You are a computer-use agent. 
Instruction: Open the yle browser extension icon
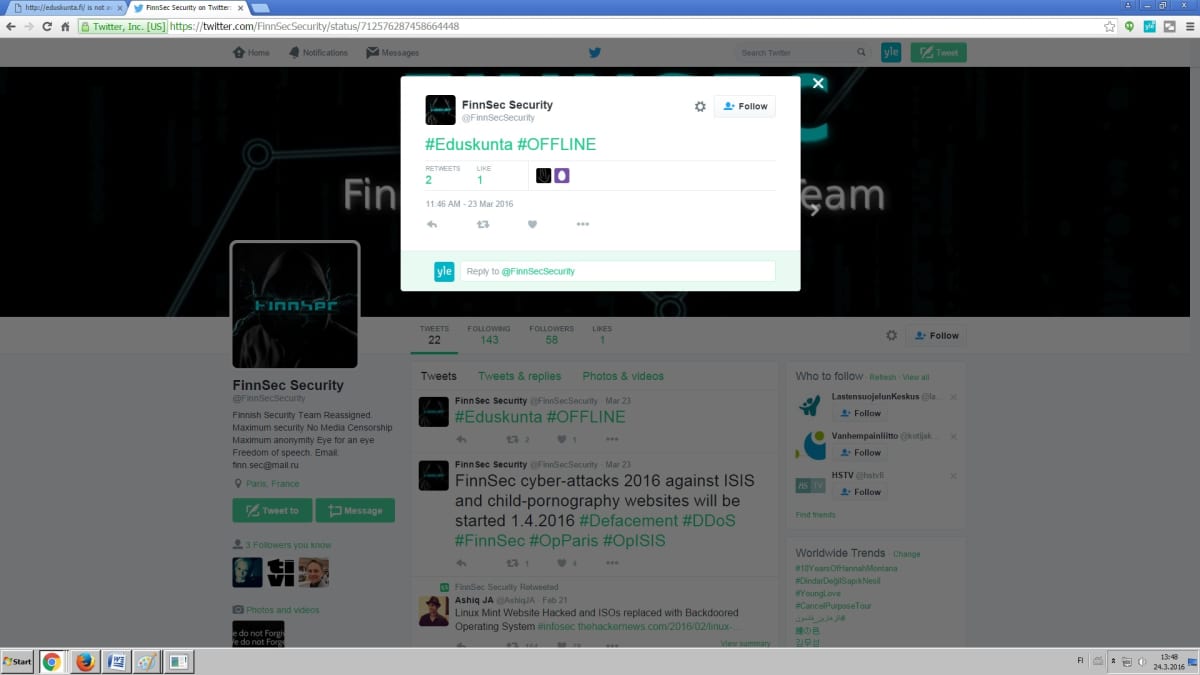point(1150,27)
